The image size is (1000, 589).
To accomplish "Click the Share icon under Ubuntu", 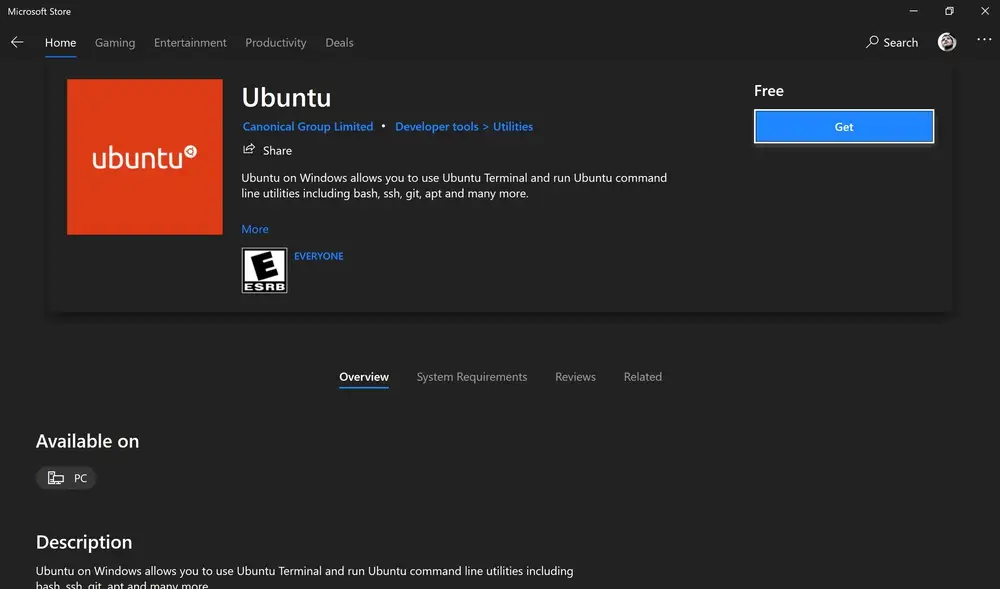I will (x=249, y=149).
